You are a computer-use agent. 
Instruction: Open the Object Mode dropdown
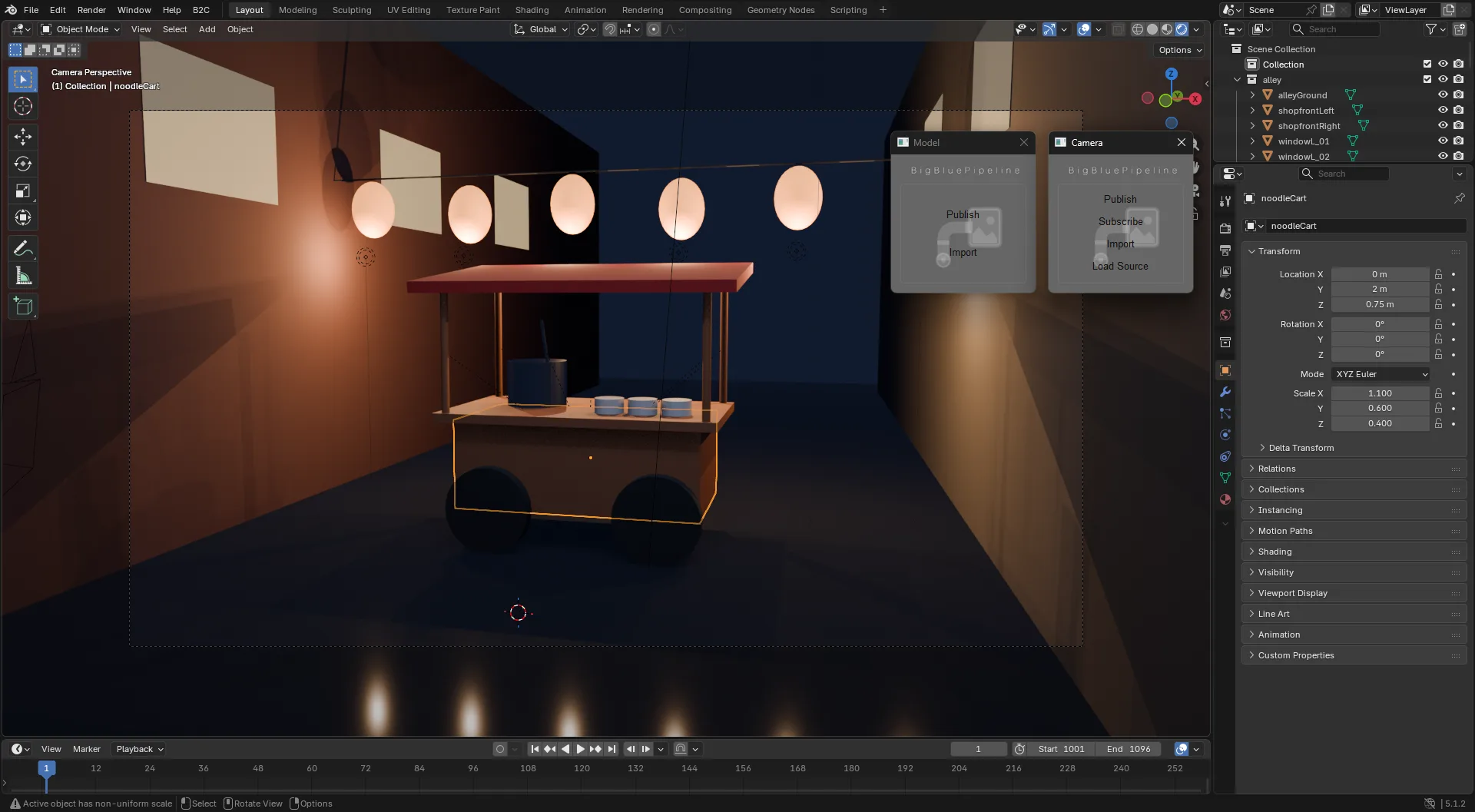(81, 29)
